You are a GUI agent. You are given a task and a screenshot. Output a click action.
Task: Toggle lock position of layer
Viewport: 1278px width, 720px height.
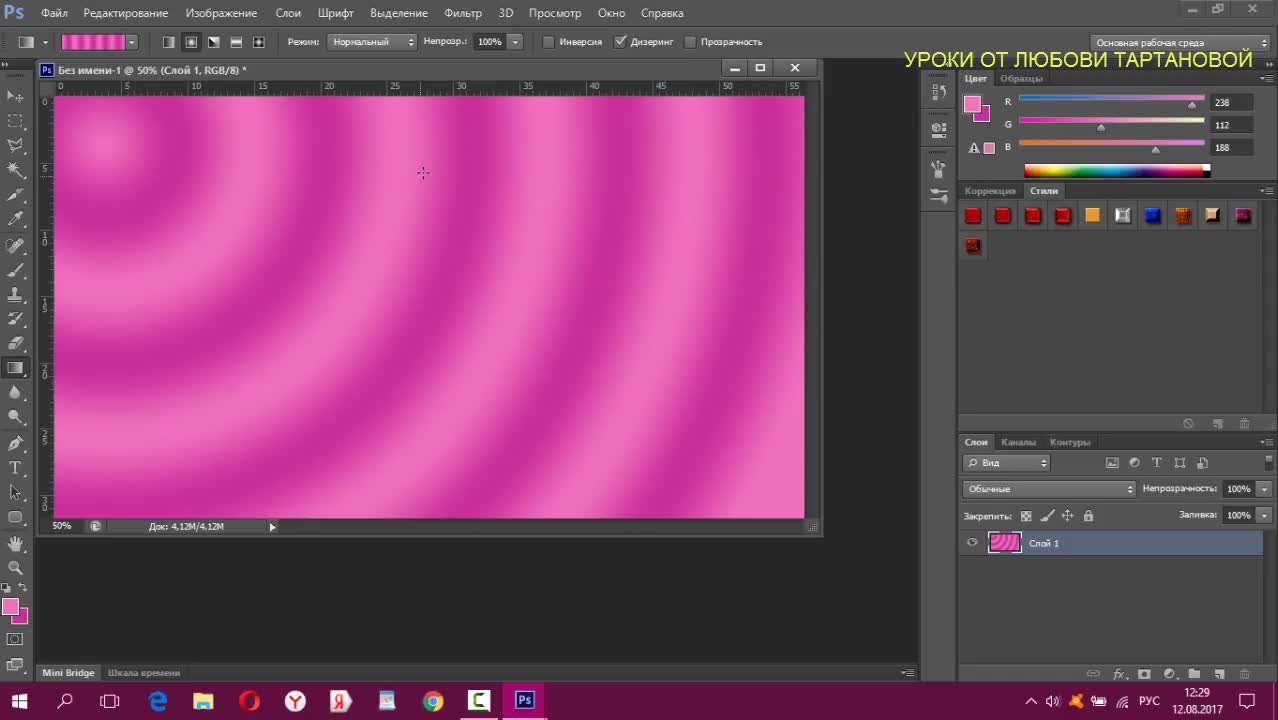[x=1067, y=516]
